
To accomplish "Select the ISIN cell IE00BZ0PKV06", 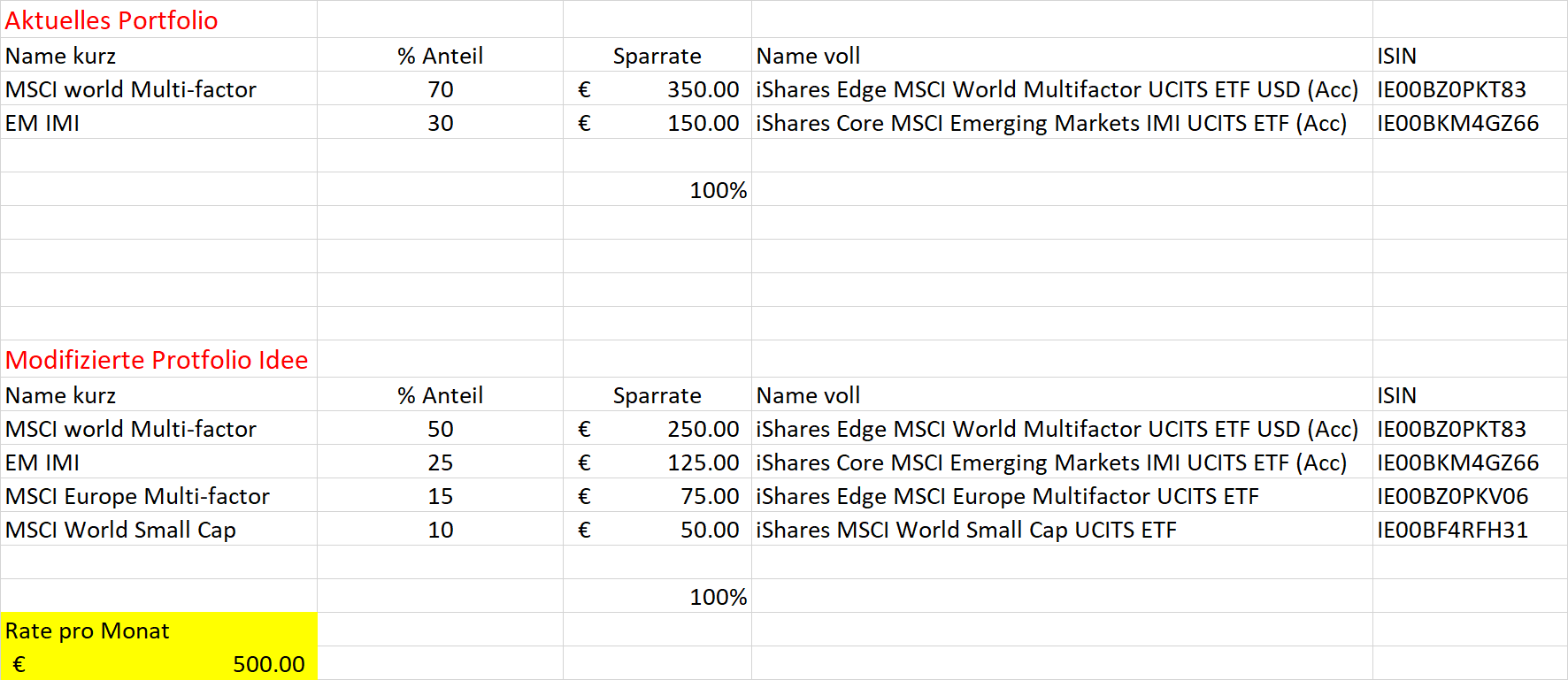I will point(1470,495).
